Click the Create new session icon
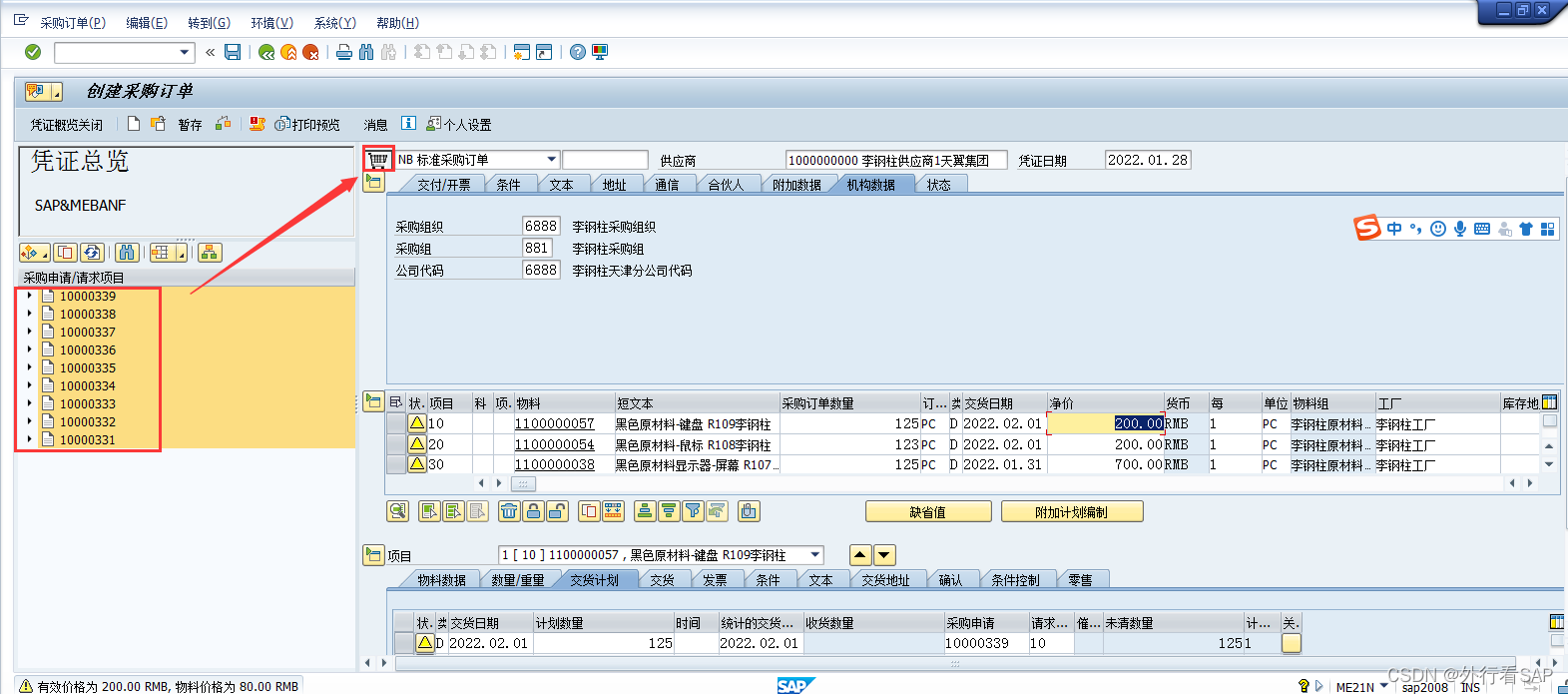1568x694 pixels. (x=521, y=52)
